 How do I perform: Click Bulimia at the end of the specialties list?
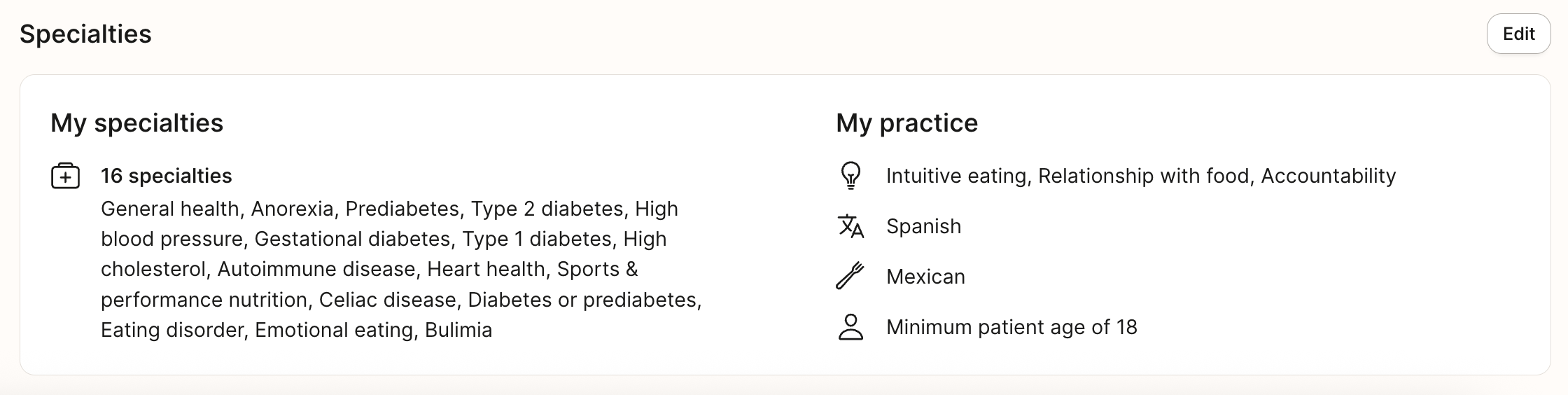[458, 330]
